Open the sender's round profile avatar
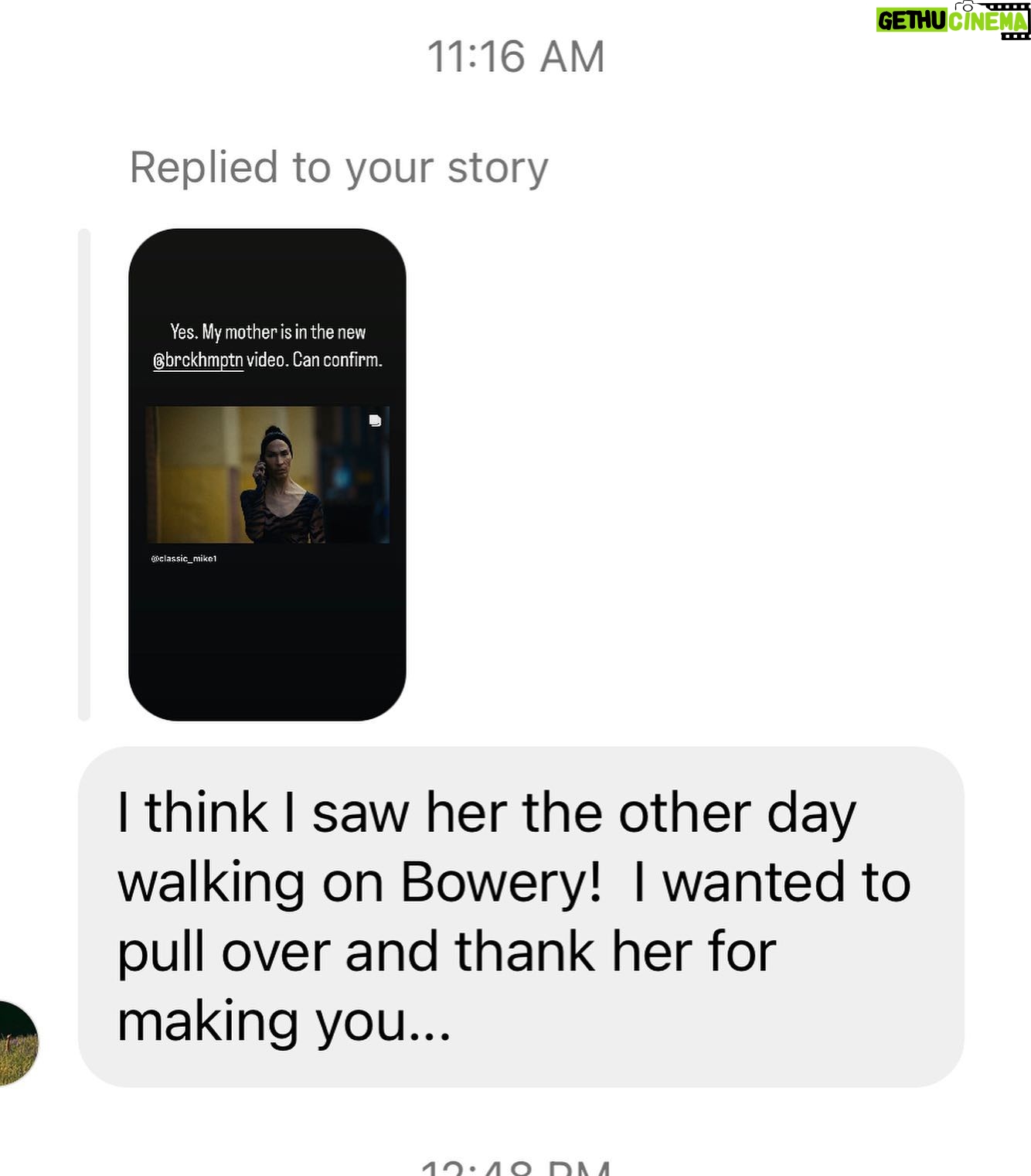 pyautogui.click(x=18, y=1043)
